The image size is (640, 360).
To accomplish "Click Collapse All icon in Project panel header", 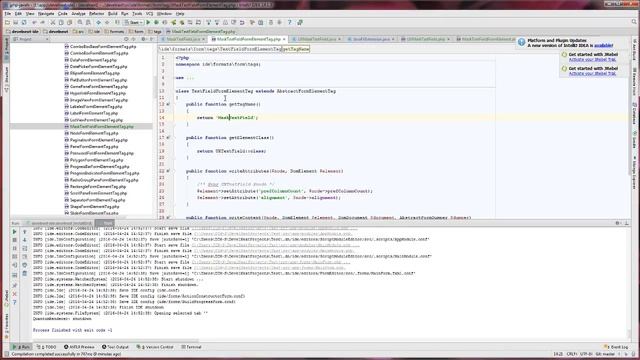I will pyautogui.click(x=133, y=39).
